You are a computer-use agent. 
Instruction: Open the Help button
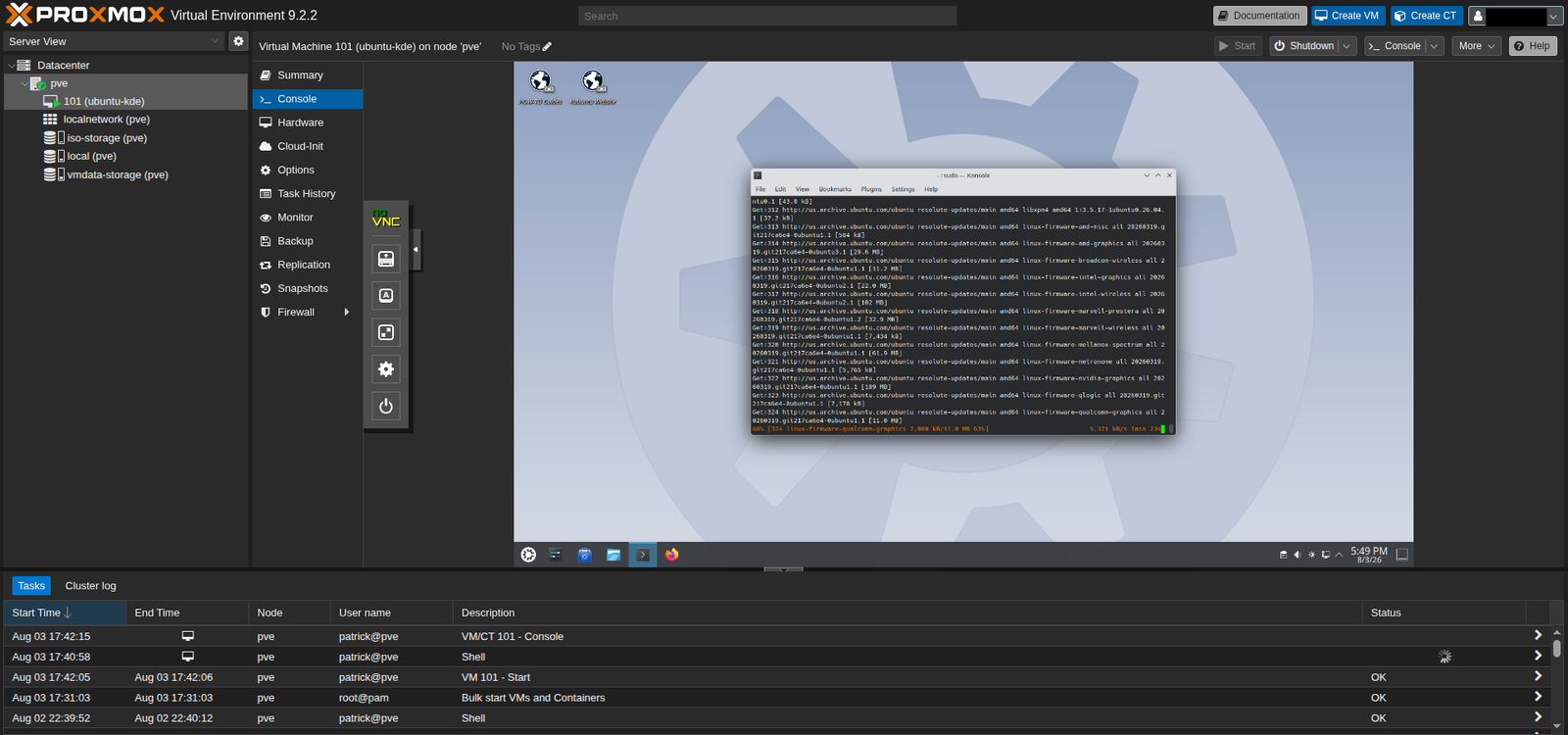1533,46
